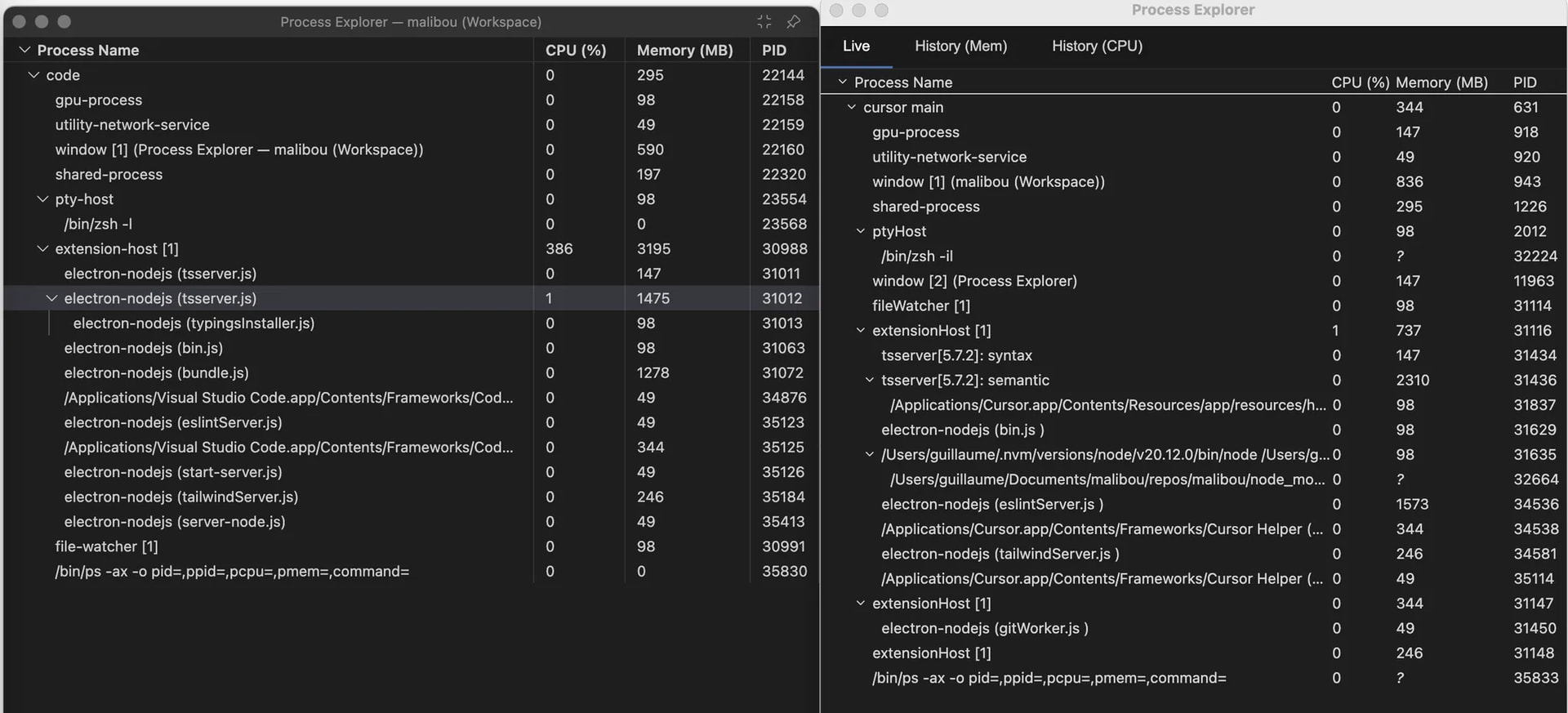The image size is (1568, 713).
Task: Select utility-network-service row with PID 22159
Action: pos(412,125)
